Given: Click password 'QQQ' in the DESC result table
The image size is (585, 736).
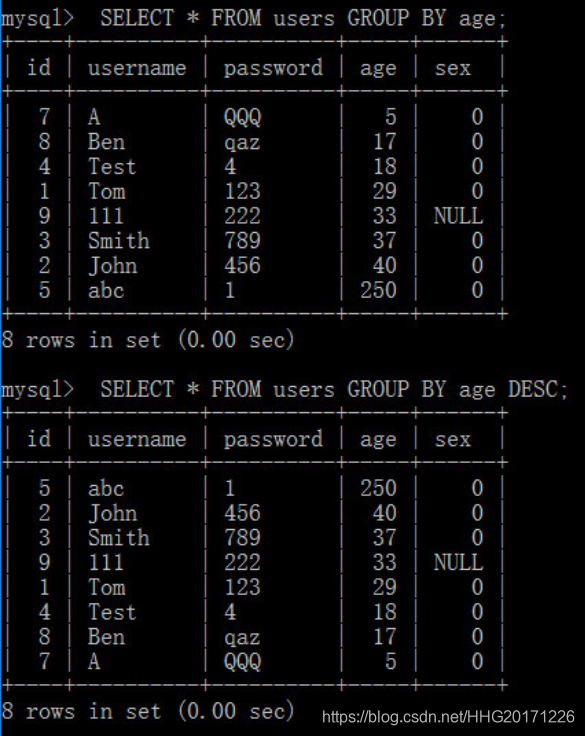Looking at the screenshot, I should 242,662.
